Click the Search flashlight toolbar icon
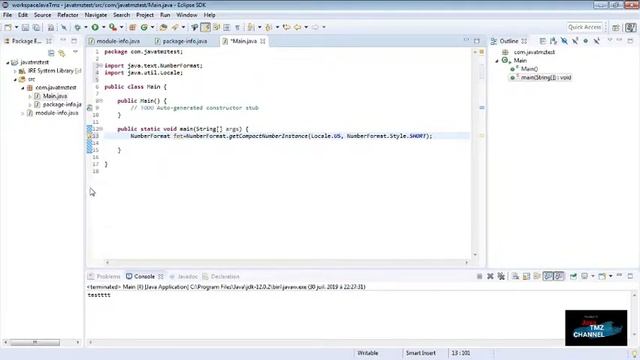 [175, 27]
